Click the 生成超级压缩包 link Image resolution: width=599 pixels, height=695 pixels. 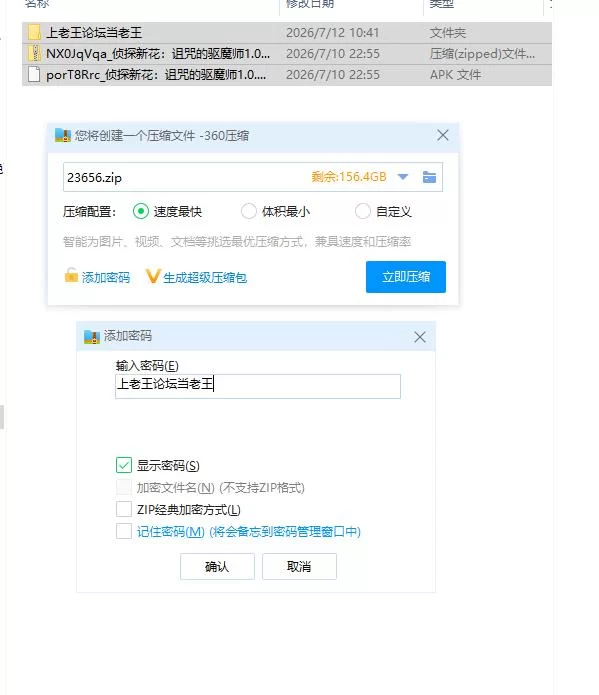tap(205, 278)
